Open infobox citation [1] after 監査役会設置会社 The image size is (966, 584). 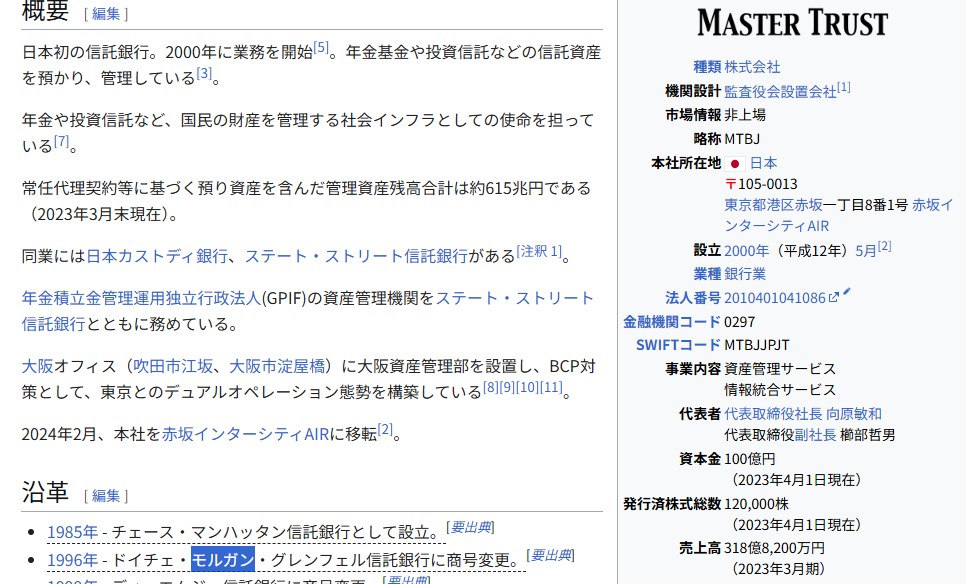pyautogui.click(x=843, y=87)
